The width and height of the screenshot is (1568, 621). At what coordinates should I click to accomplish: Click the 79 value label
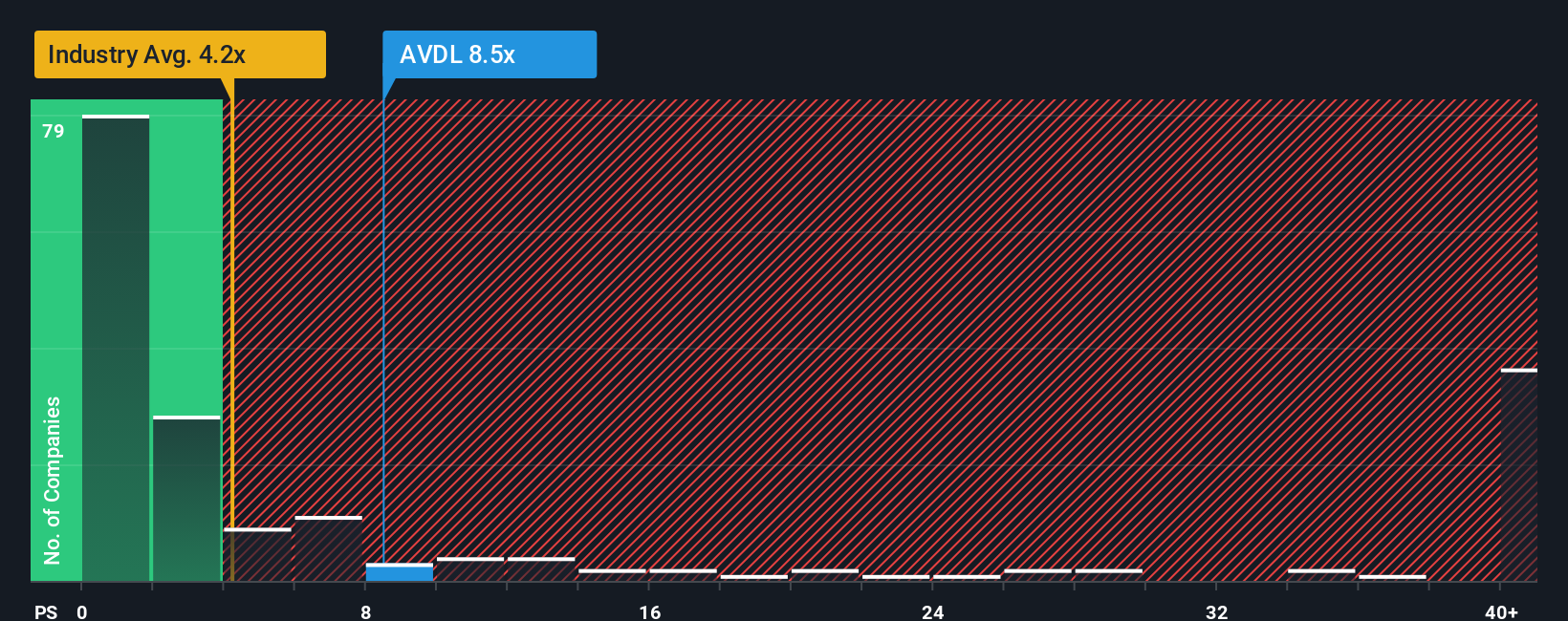coord(54,131)
